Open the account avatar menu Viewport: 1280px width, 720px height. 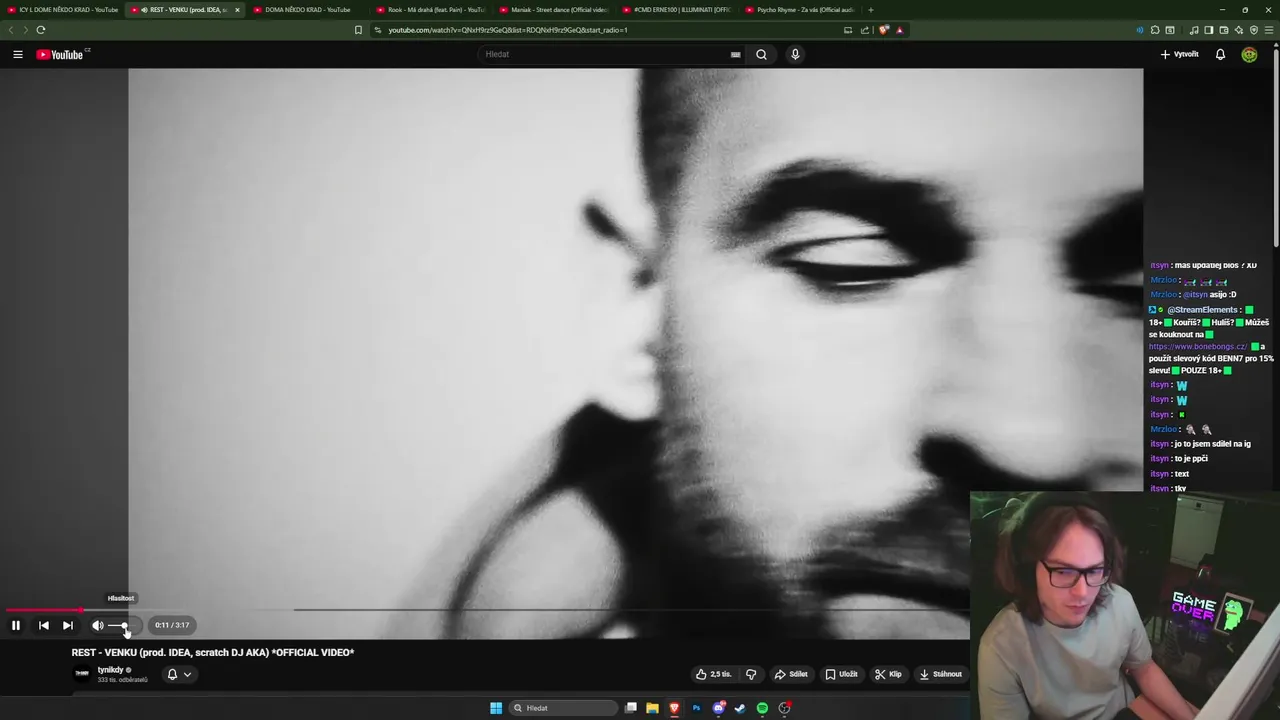(1249, 54)
